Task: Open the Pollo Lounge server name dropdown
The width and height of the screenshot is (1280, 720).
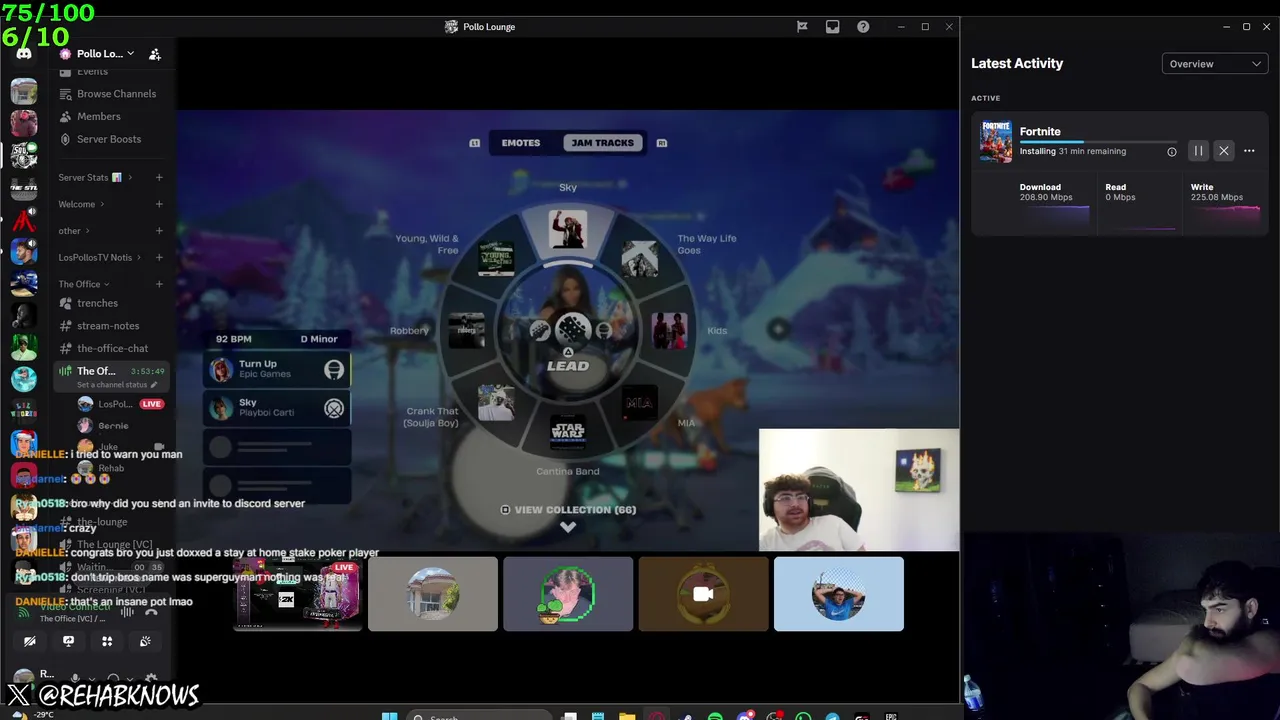Action: point(105,54)
